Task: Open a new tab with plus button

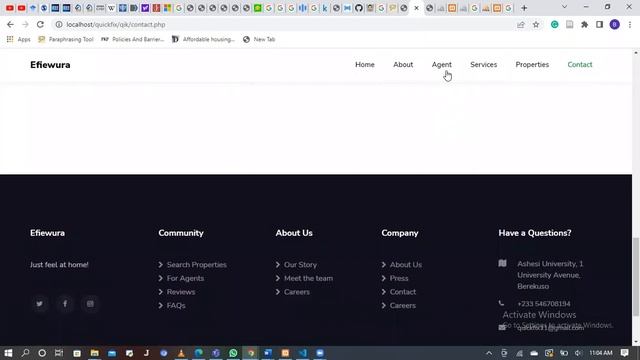Action: coord(524,8)
